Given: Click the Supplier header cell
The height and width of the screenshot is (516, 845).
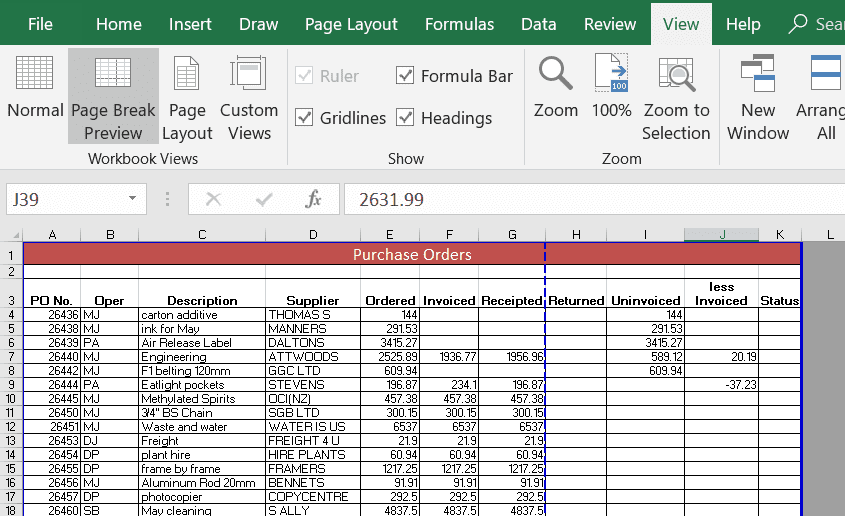Looking at the screenshot, I should tap(313, 294).
